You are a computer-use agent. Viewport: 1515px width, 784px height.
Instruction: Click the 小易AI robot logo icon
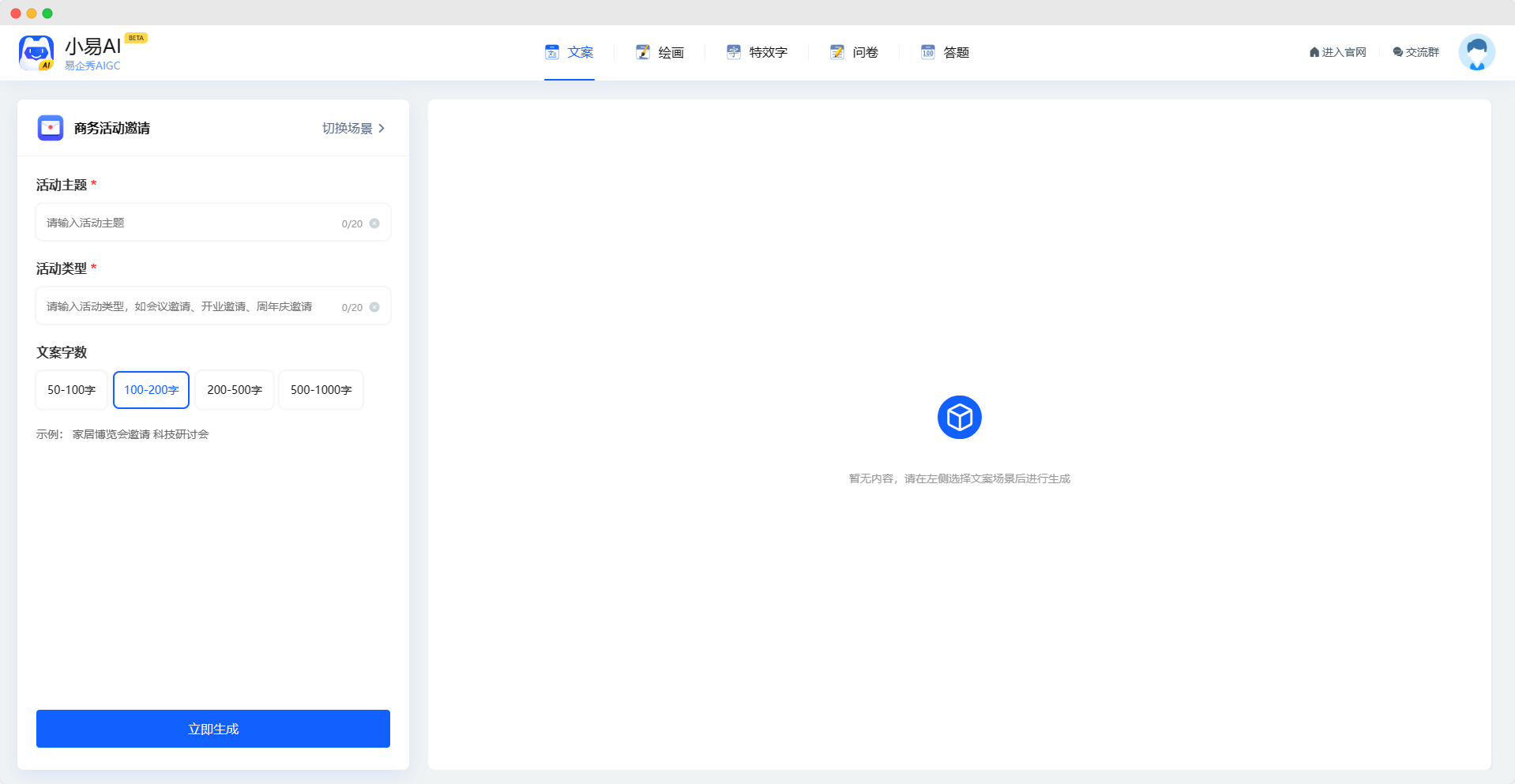[36, 53]
